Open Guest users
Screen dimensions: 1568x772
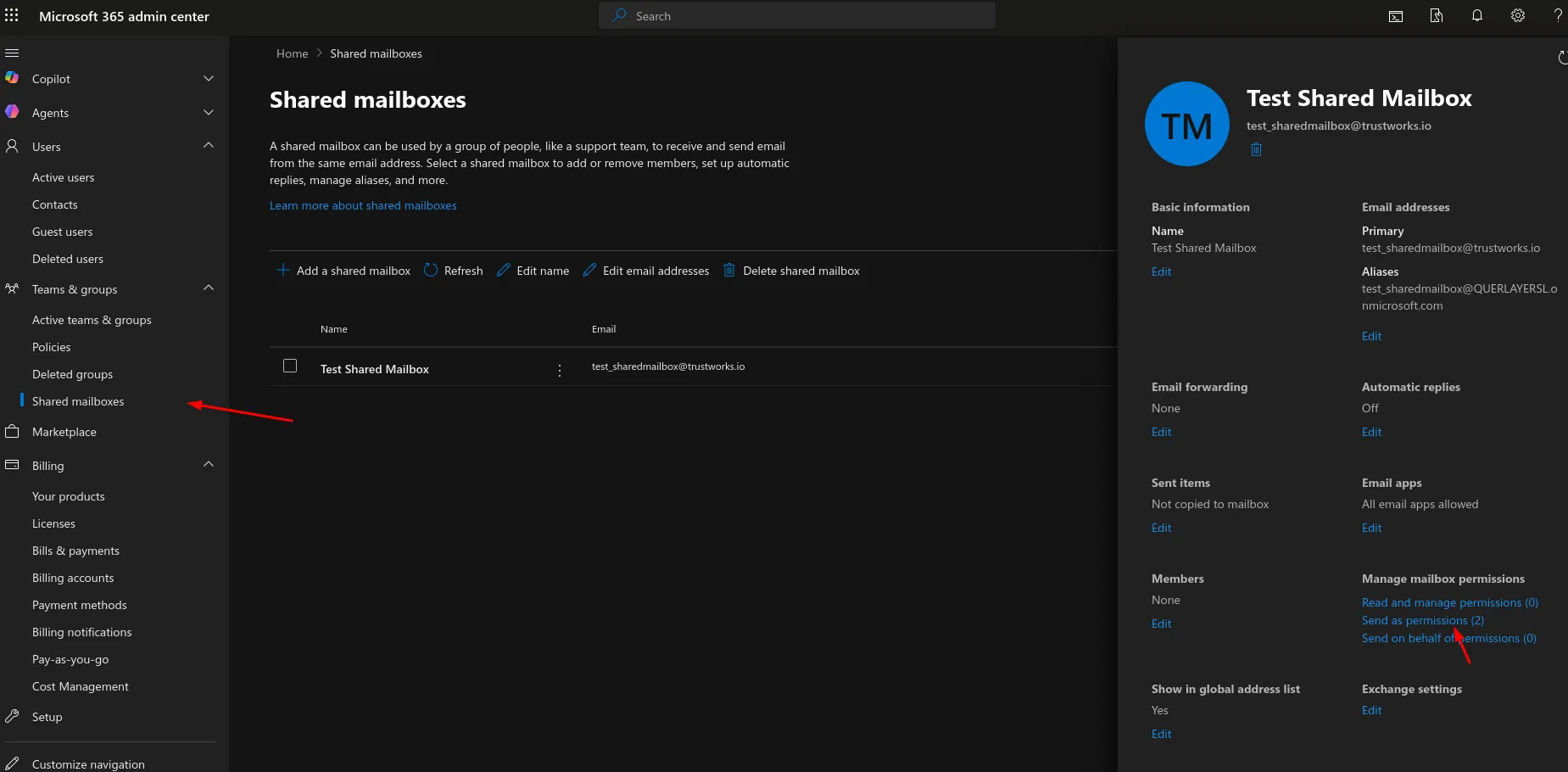(63, 232)
